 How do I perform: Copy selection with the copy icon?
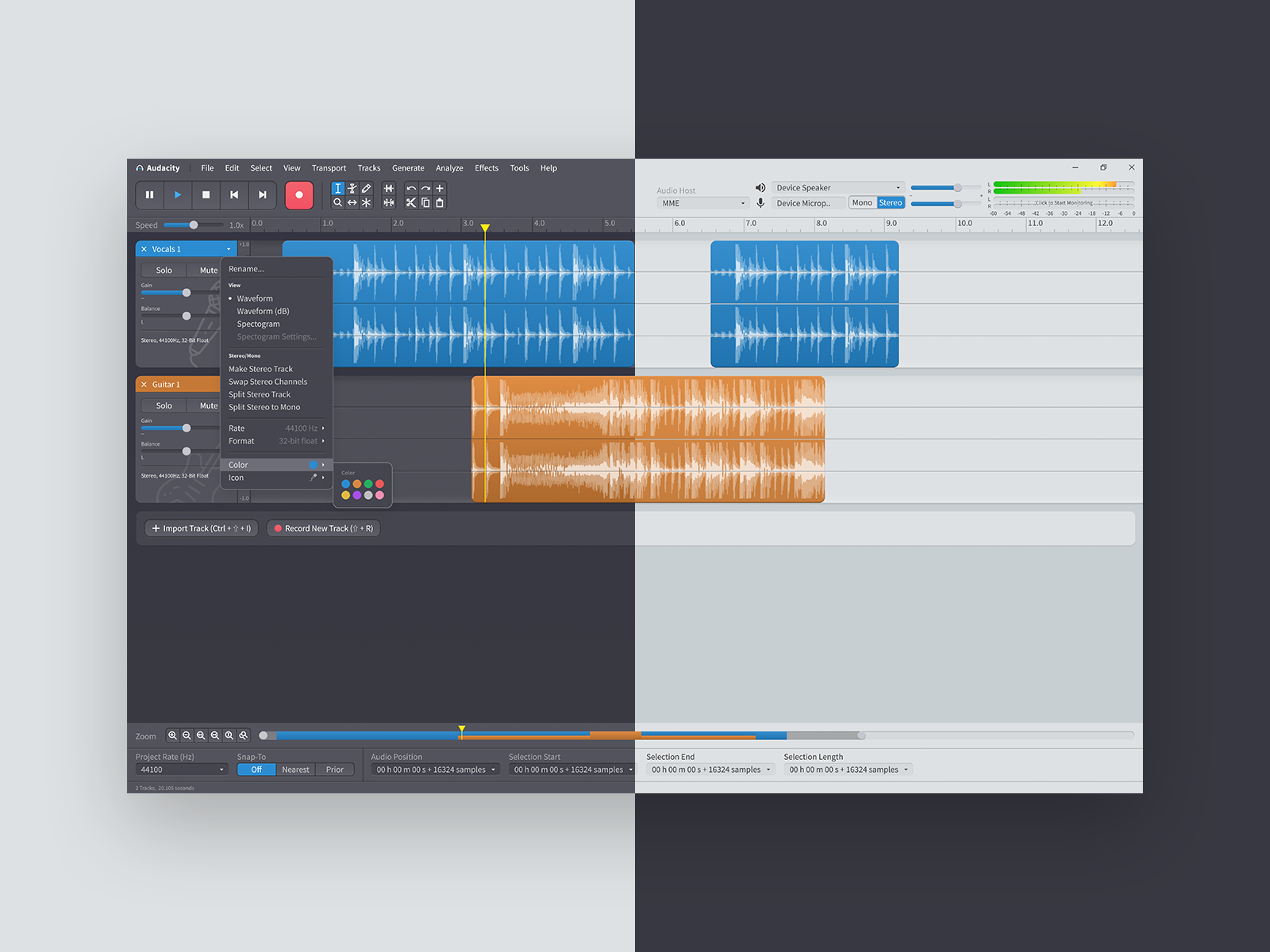[425, 202]
